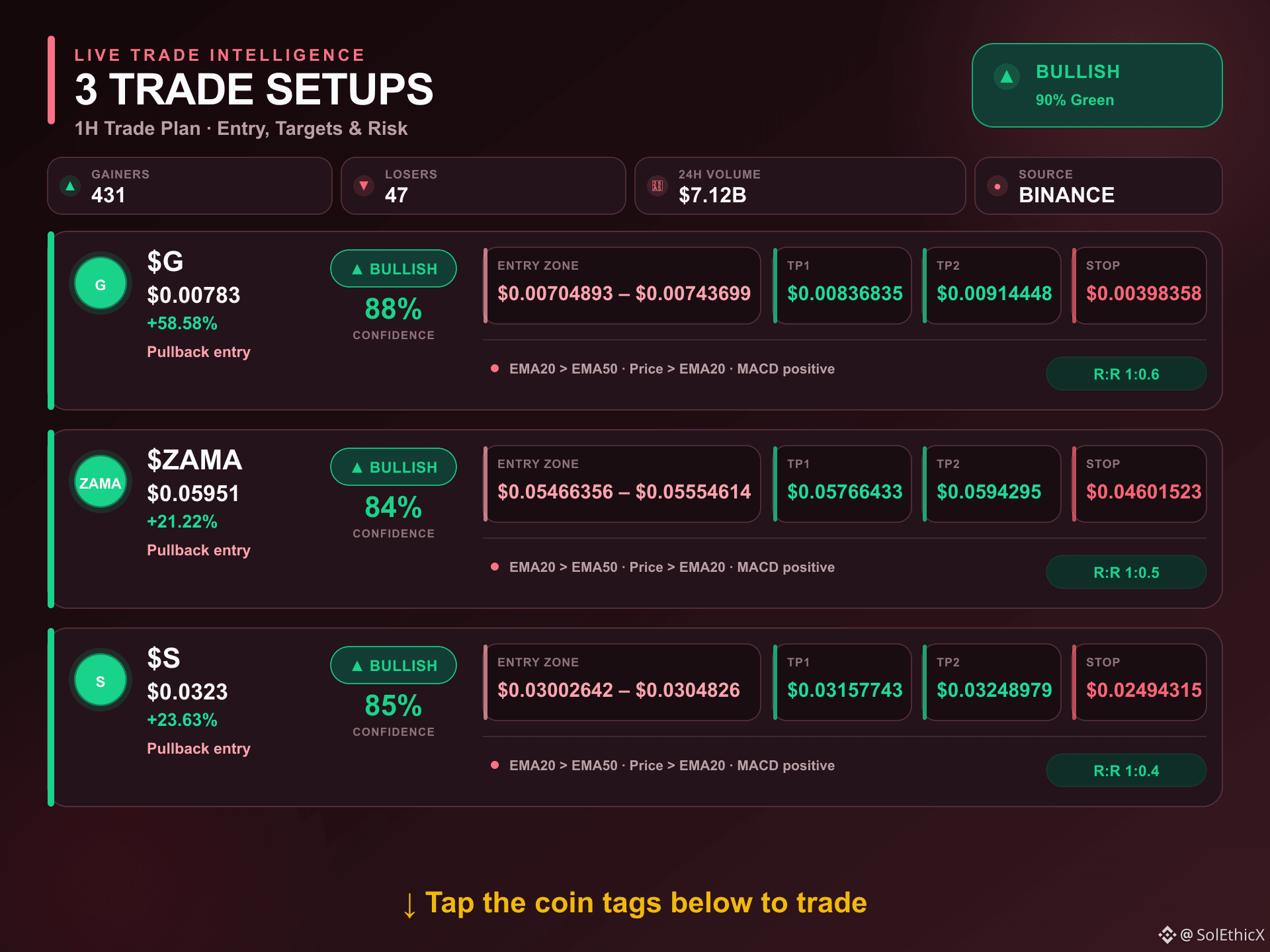Image resolution: width=1270 pixels, height=952 pixels.
Task: Click the R:R 1:0.4 badge
Action: point(1126,771)
